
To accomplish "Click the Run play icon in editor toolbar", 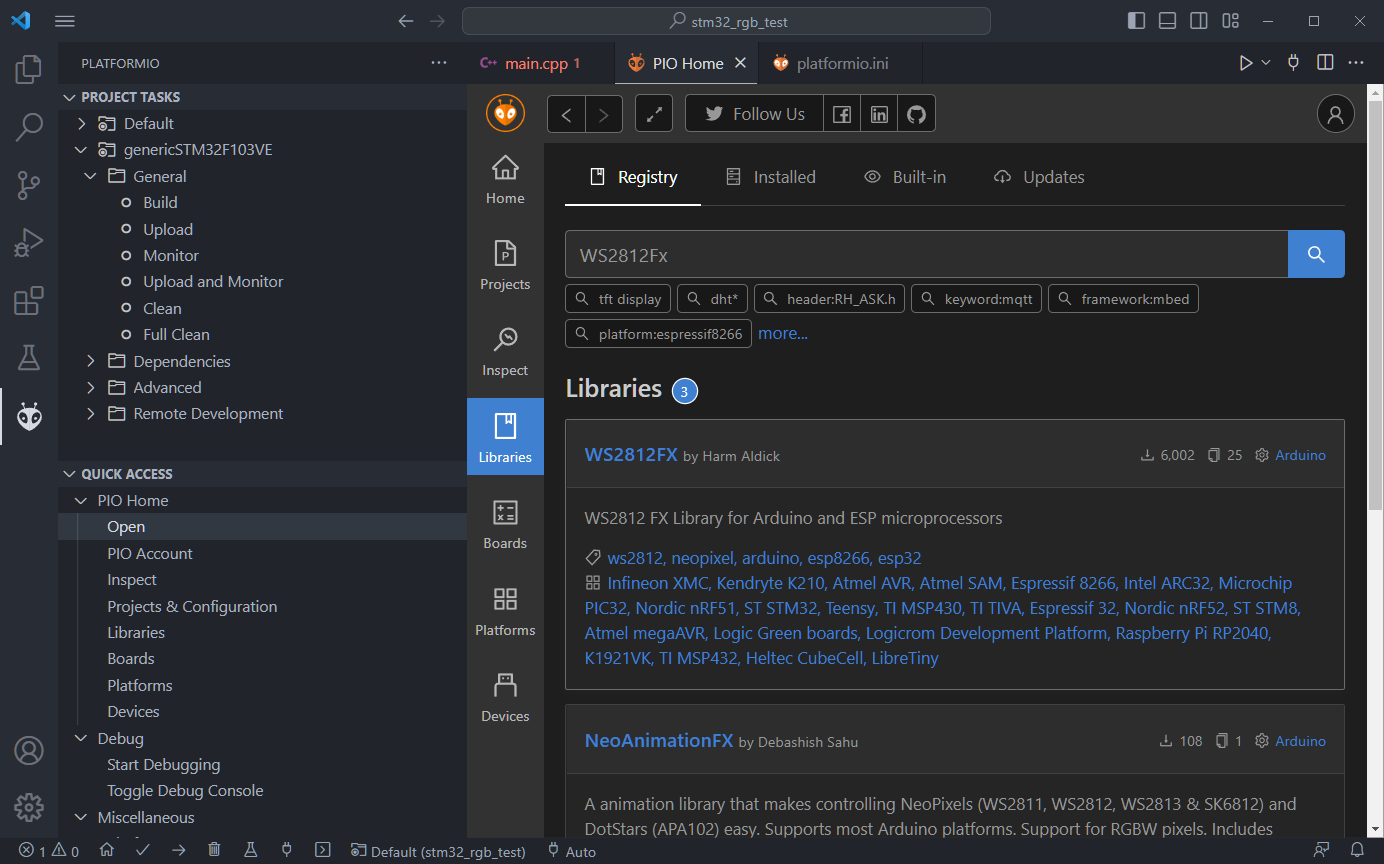I will pyautogui.click(x=1245, y=63).
